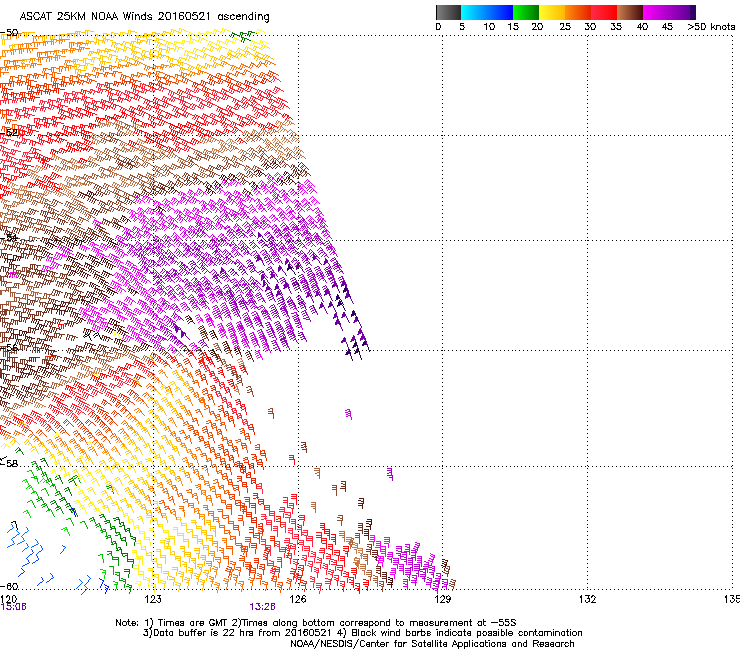Click the legend scale label "35"
This screenshot has height=650, width=740.
point(616,27)
